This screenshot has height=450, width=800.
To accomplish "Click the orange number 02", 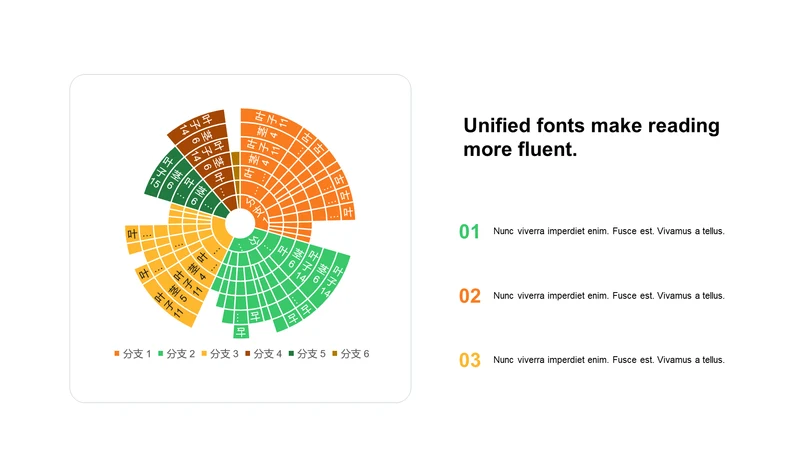I will click(x=469, y=296).
